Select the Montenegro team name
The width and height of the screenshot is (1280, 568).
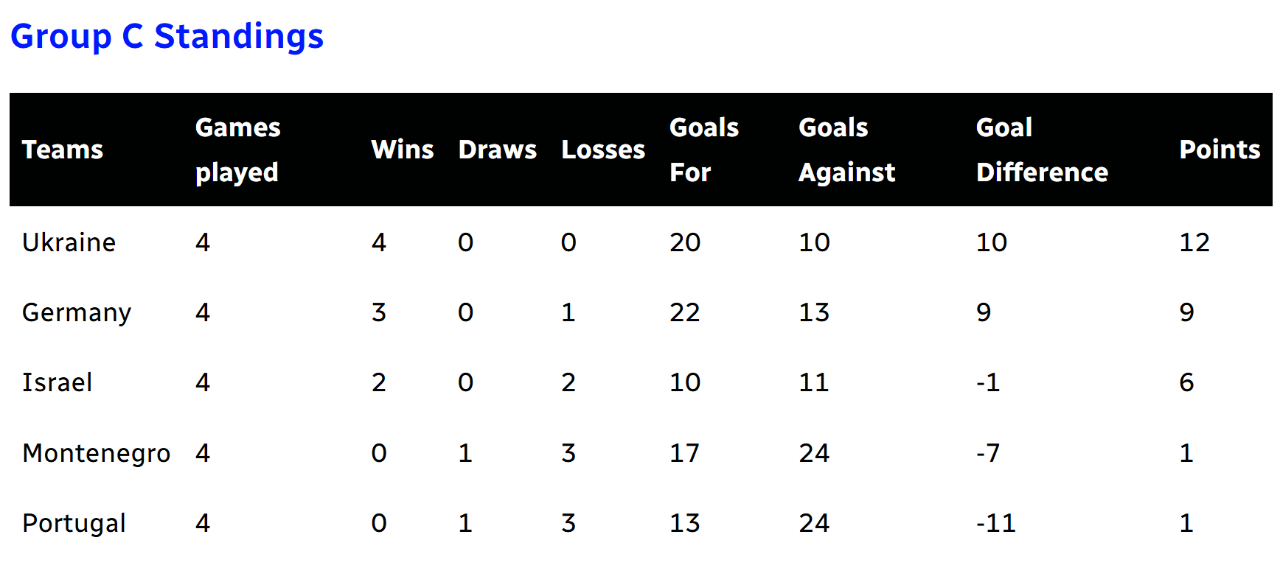[x=96, y=453]
